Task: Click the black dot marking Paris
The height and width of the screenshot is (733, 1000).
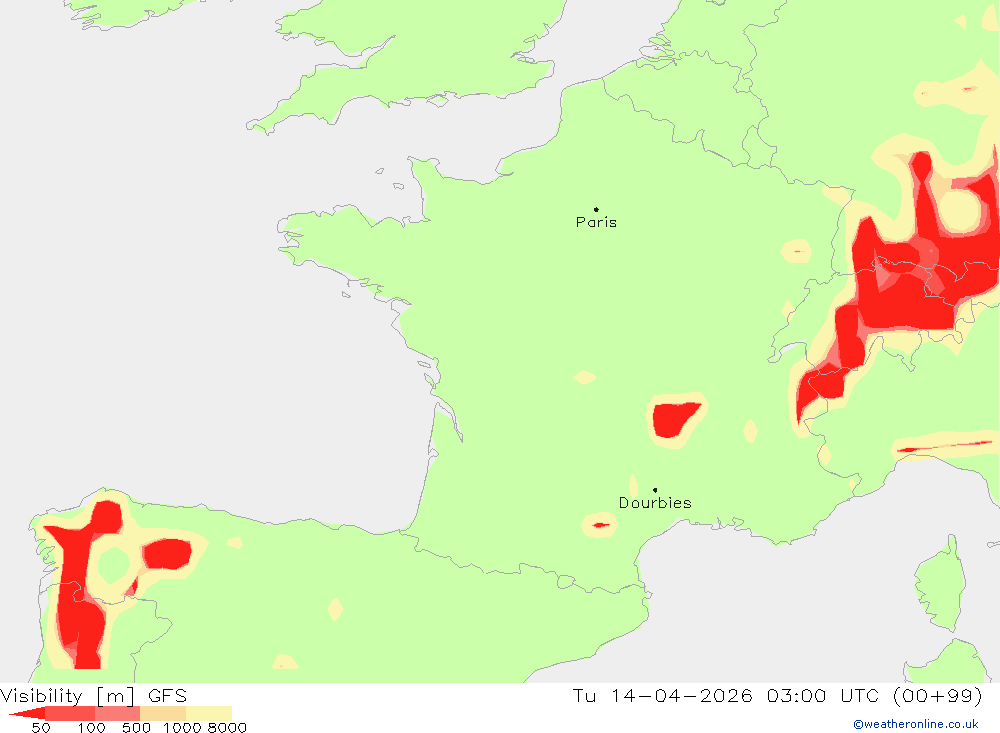Action: click(596, 209)
